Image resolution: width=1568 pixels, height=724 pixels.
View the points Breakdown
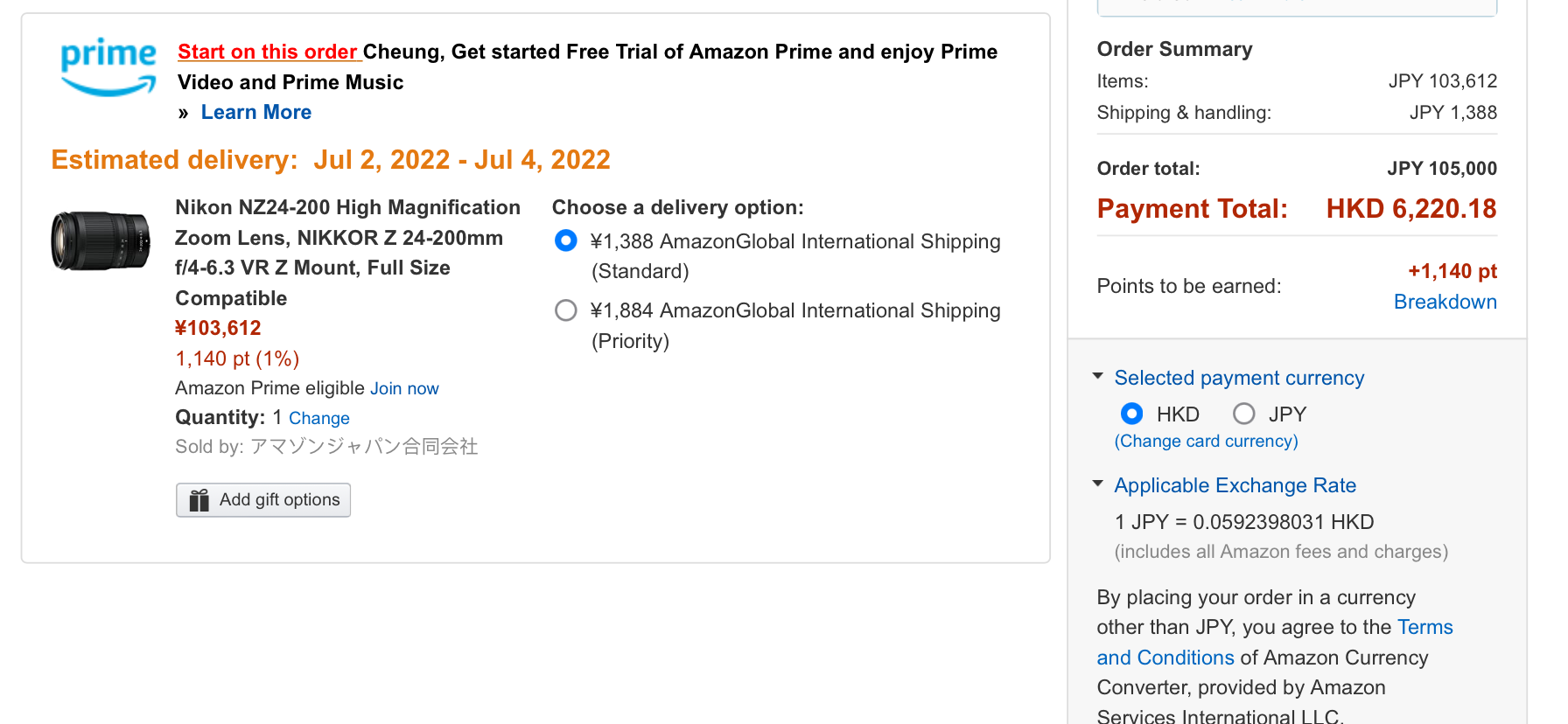click(1445, 303)
